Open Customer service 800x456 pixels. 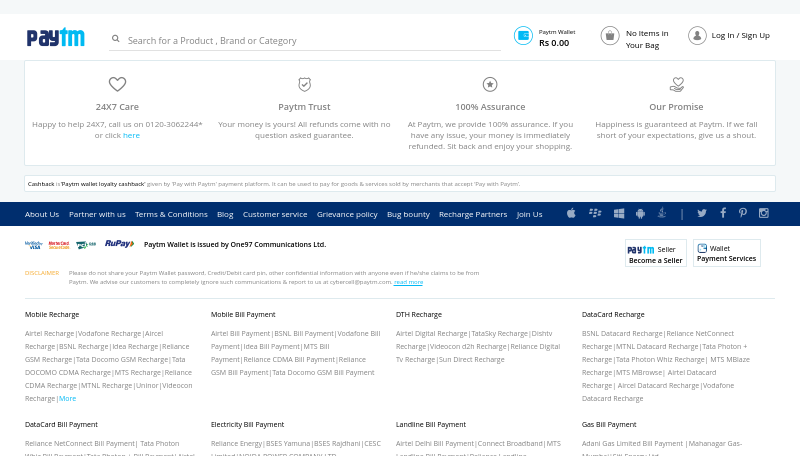point(275,214)
